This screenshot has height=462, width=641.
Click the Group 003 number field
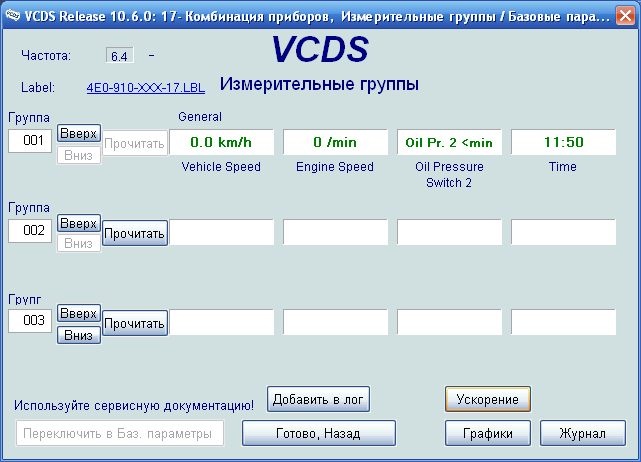pyautogui.click(x=30, y=321)
